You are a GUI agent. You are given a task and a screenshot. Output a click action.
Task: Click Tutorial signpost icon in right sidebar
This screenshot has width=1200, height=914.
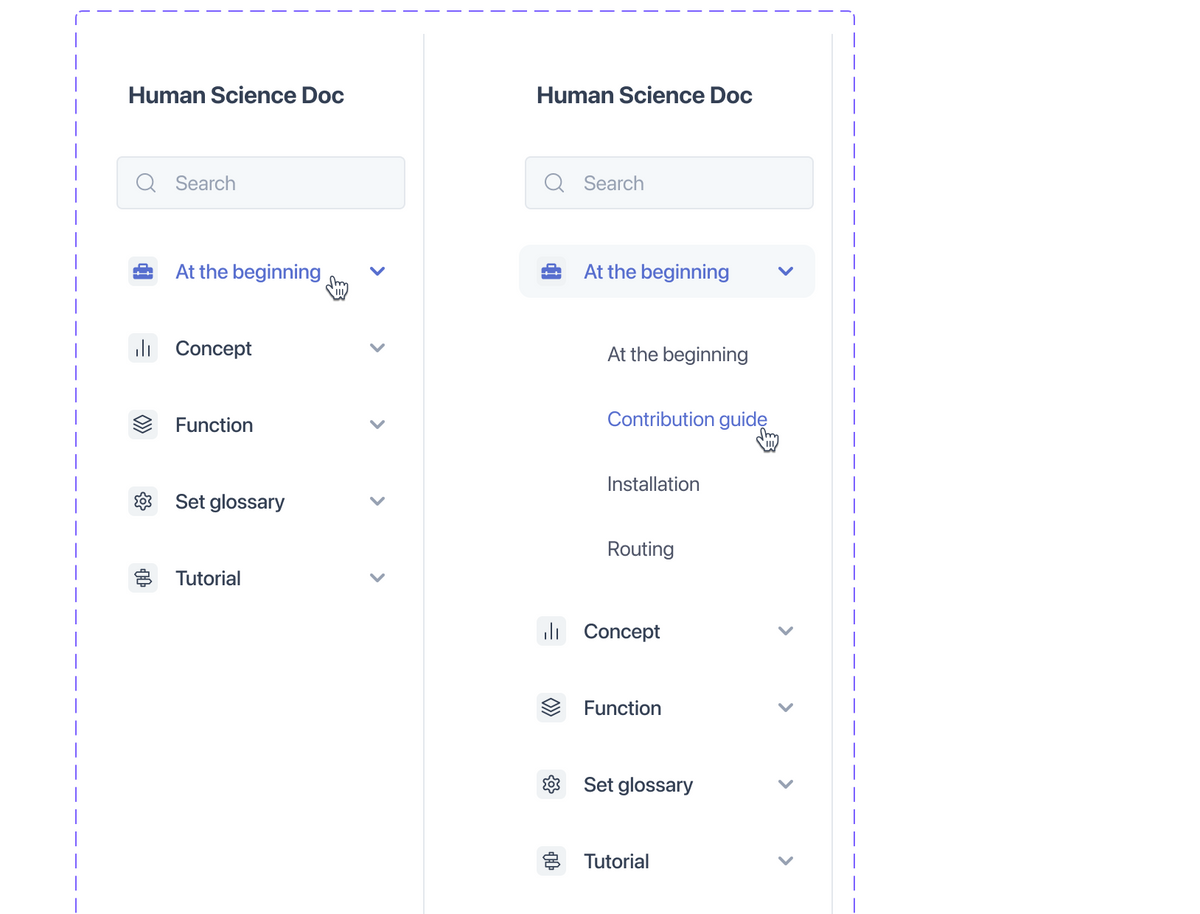tap(551, 861)
